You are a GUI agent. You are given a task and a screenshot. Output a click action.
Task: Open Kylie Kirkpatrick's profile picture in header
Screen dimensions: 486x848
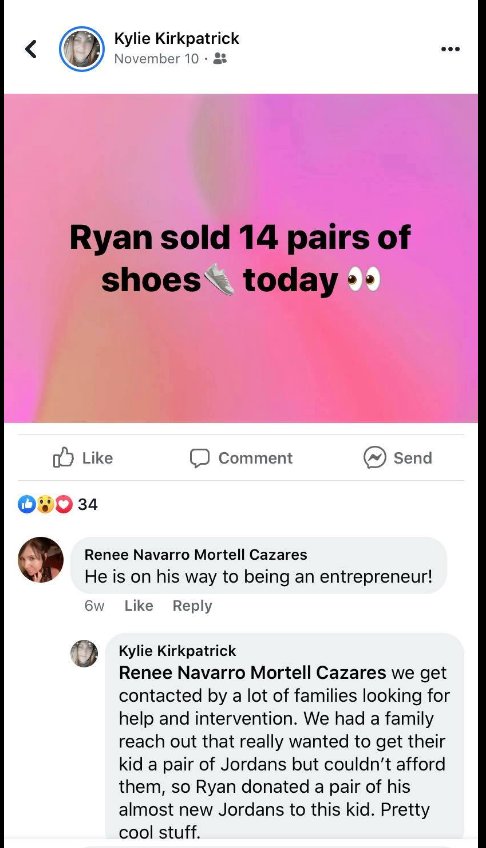[82, 49]
